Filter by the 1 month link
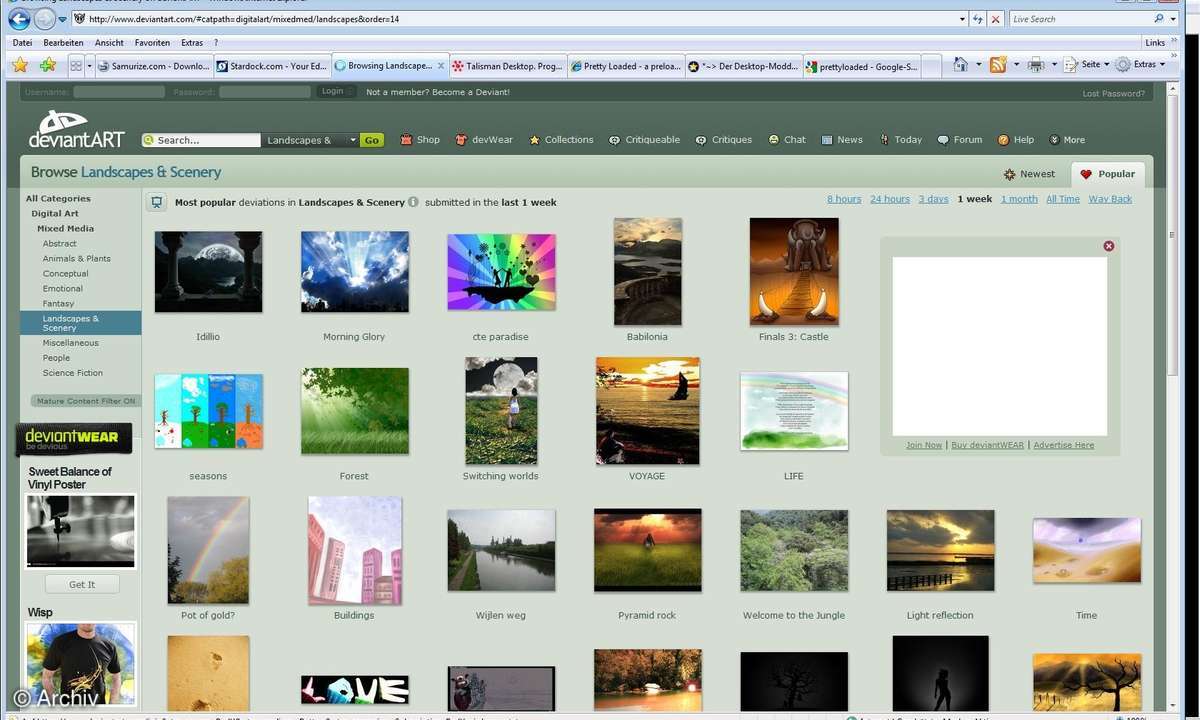Viewport: 1200px width, 720px height. (1019, 199)
